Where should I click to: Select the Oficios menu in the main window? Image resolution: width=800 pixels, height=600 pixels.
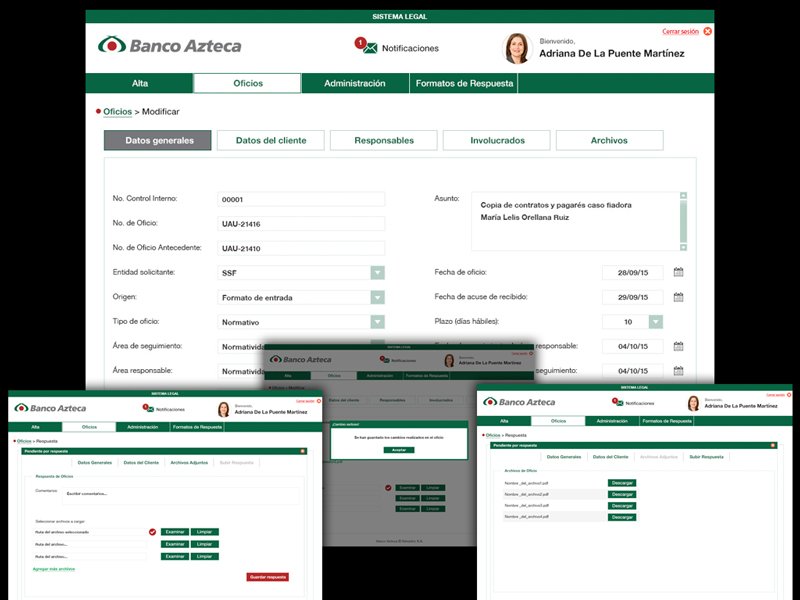[247, 83]
